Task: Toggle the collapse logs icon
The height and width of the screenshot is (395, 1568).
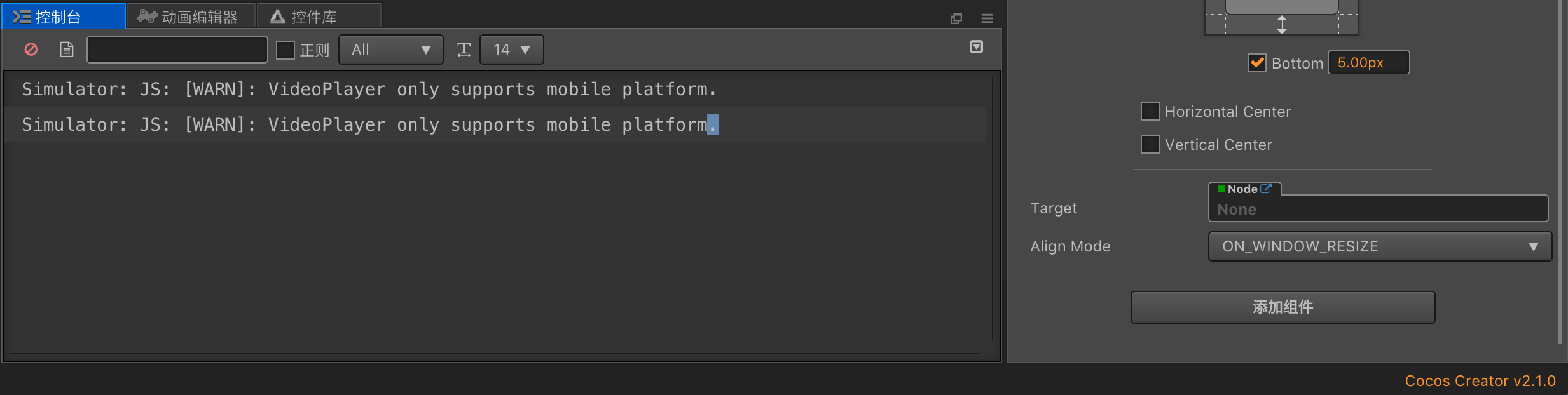Action: pos(977,47)
